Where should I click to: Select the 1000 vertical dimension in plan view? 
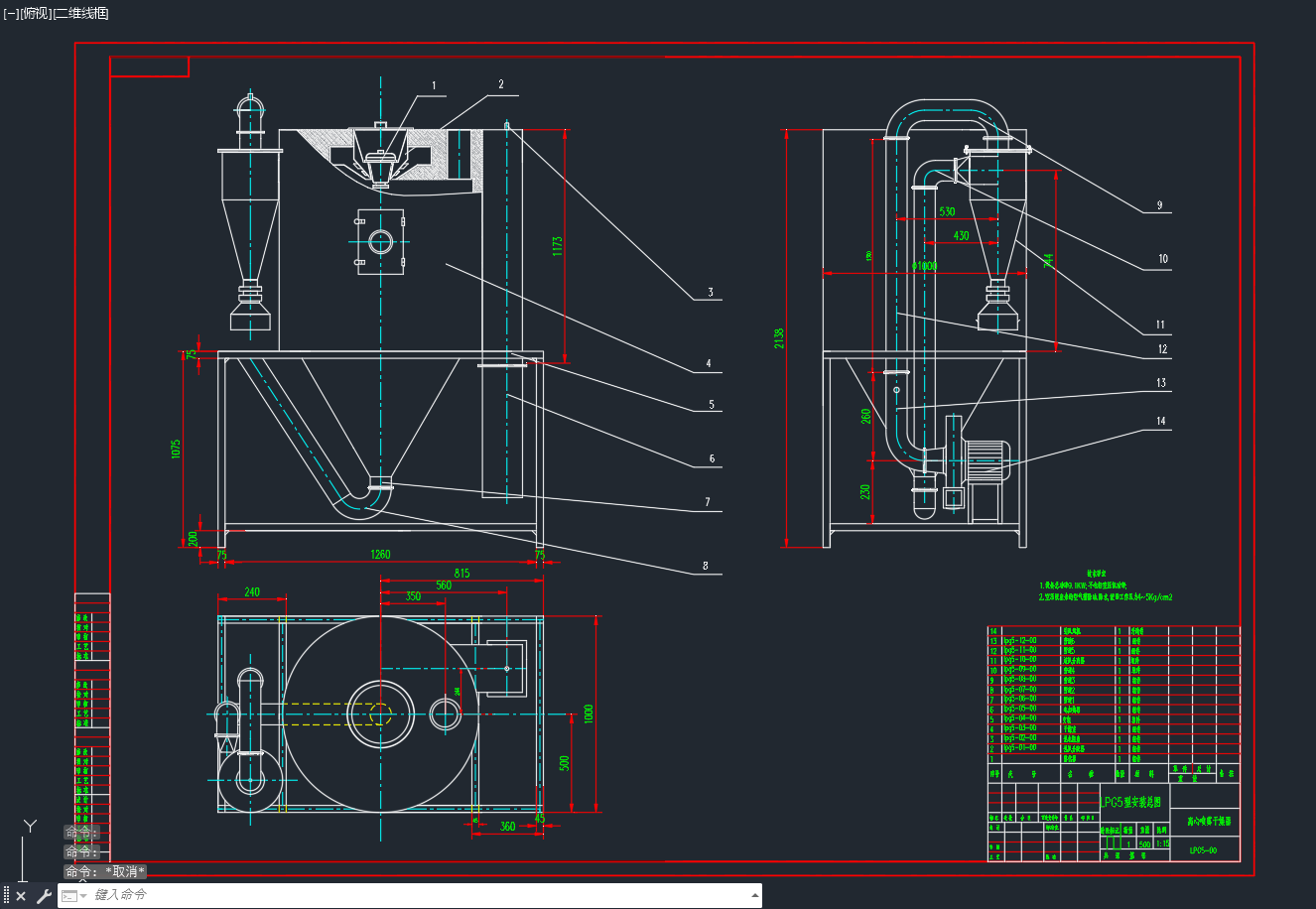[x=589, y=714]
